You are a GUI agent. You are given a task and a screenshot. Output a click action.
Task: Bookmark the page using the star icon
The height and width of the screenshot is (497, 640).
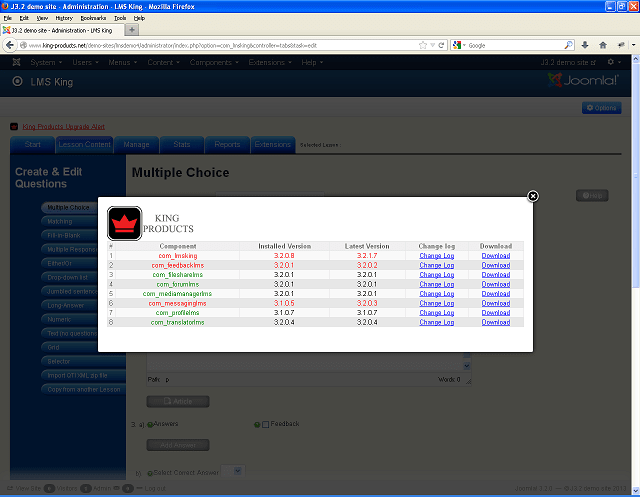(423, 45)
